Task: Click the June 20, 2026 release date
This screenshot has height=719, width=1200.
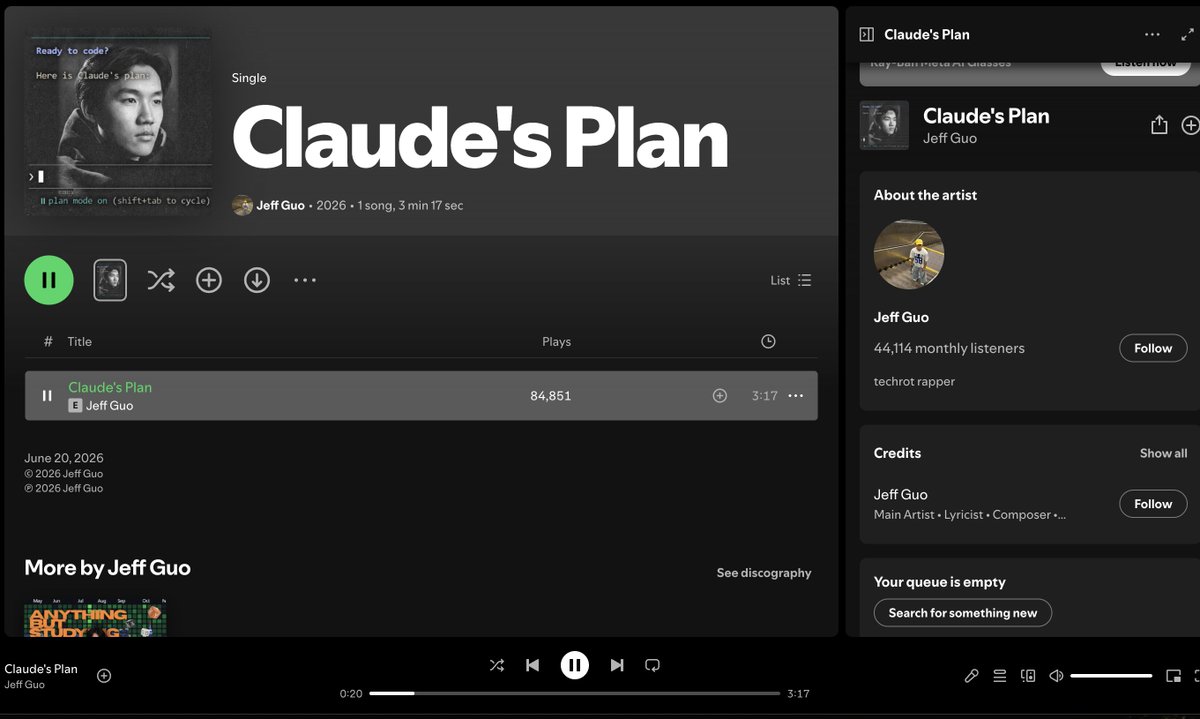Action: pos(64,458)
